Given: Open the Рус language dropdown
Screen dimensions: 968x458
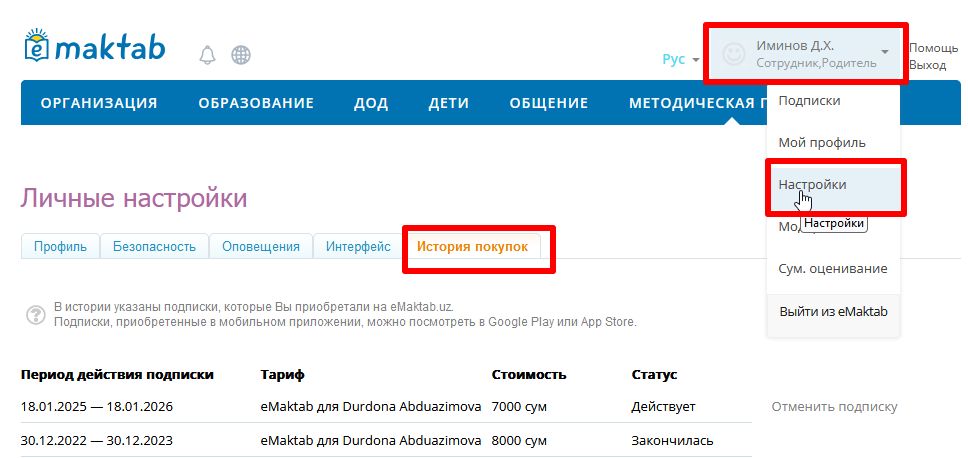Looking at the screenshot, I should tap(681, 59).
